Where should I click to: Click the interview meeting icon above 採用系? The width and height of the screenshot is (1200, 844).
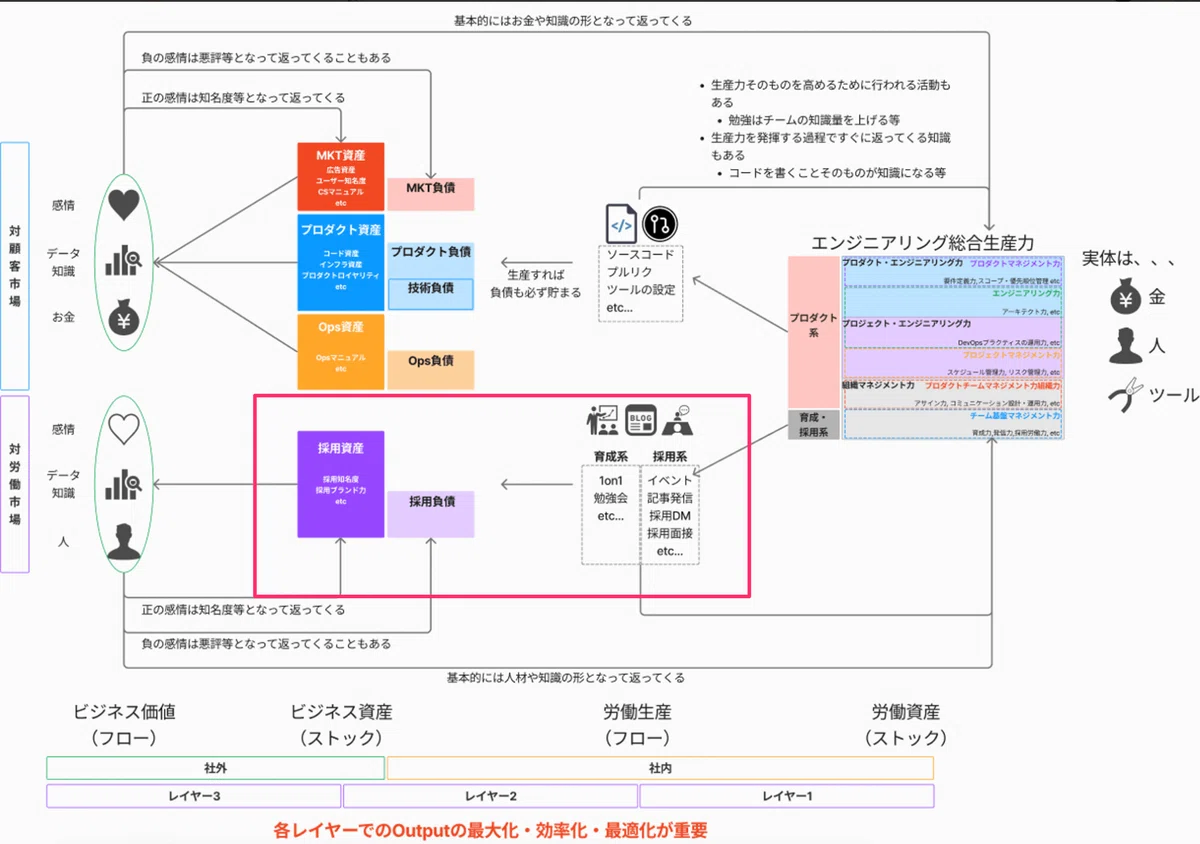pos(678,421)
